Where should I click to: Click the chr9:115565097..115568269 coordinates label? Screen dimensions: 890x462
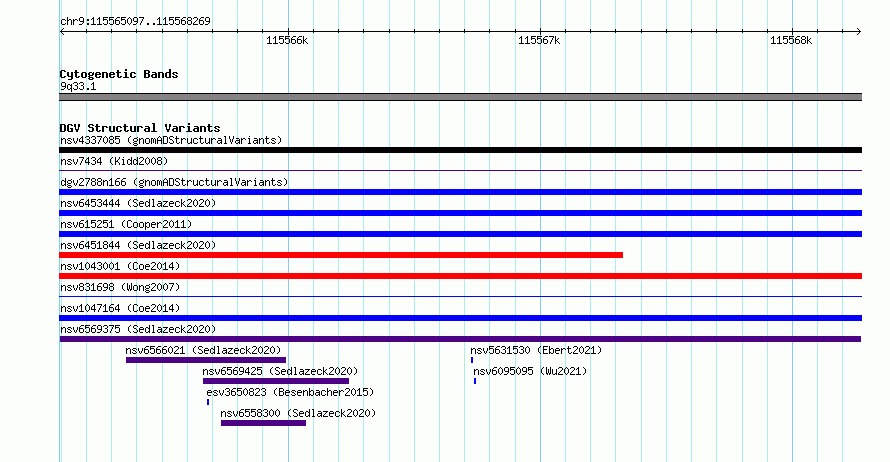[x=135, y=21]
